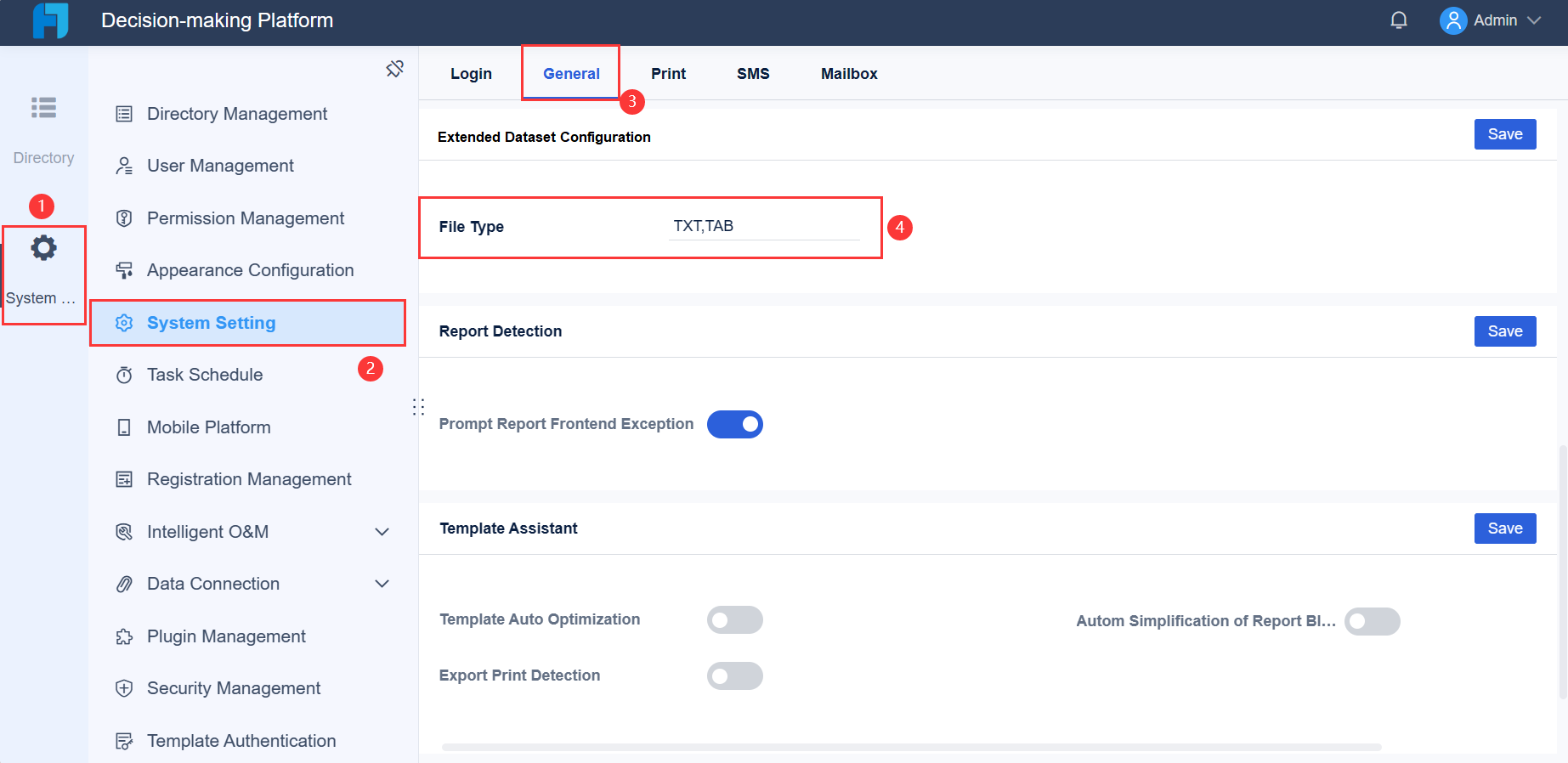Click the Registration Management icon
Image resolution: width=1568 pixels, height=763 pixels.
(124, 479)
